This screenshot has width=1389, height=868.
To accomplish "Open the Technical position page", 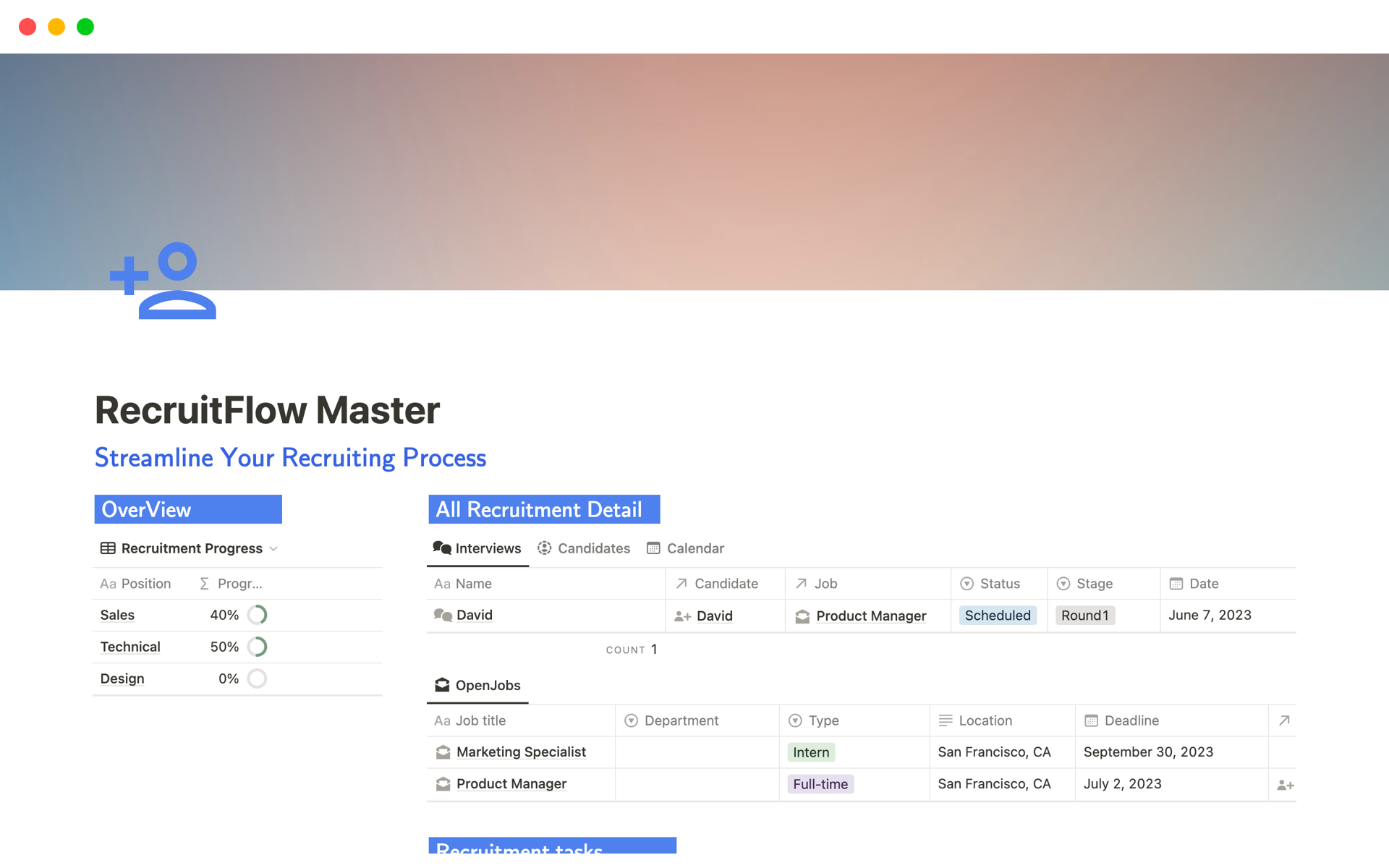I will pos(130,647).
